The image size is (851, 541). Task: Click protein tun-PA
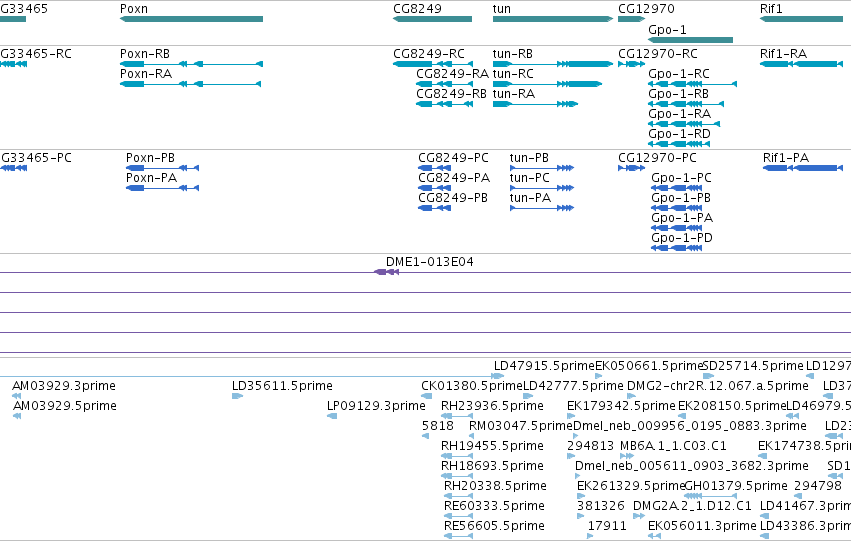point(542,208)
